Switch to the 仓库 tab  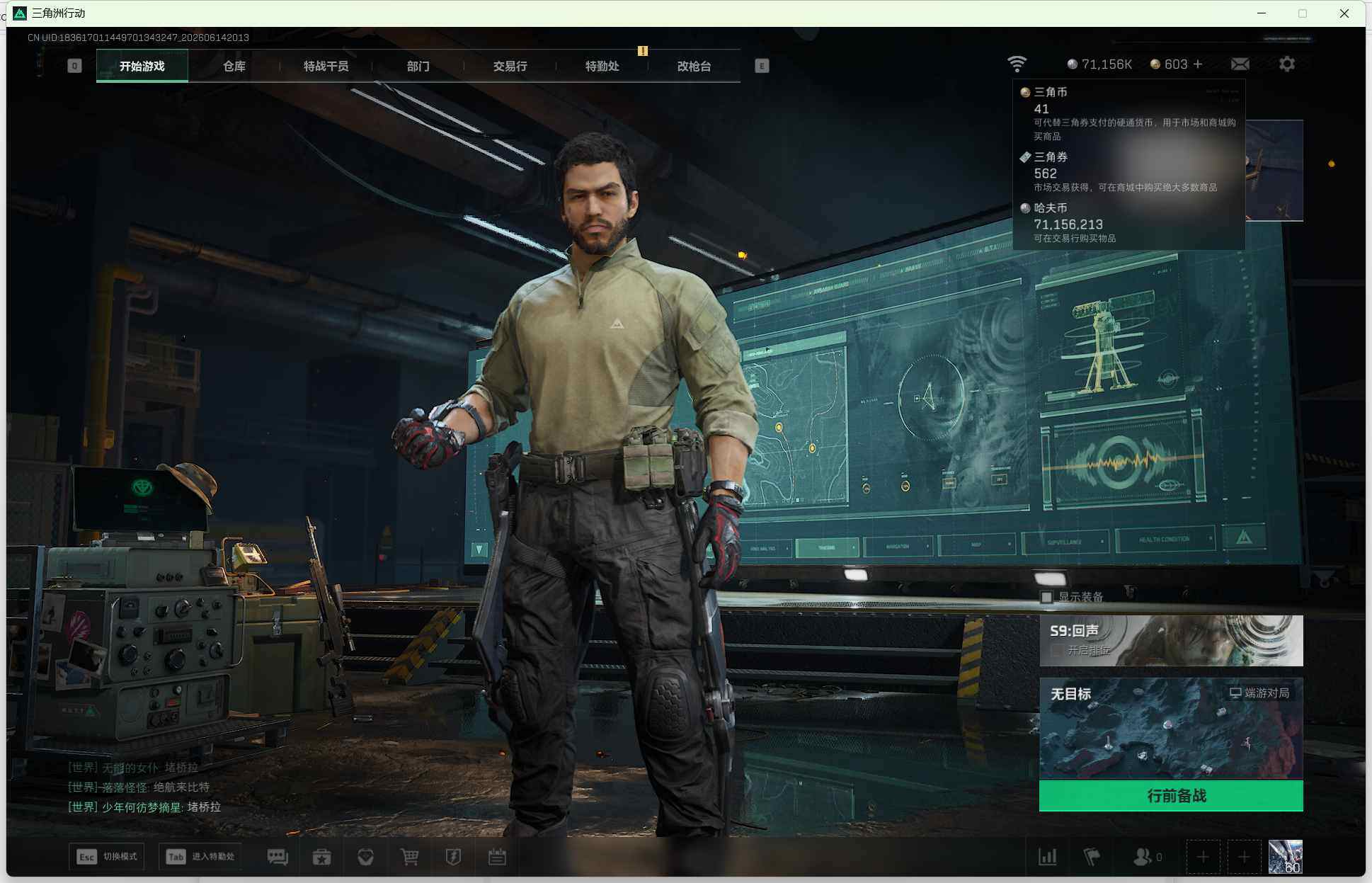pos(234,66)
